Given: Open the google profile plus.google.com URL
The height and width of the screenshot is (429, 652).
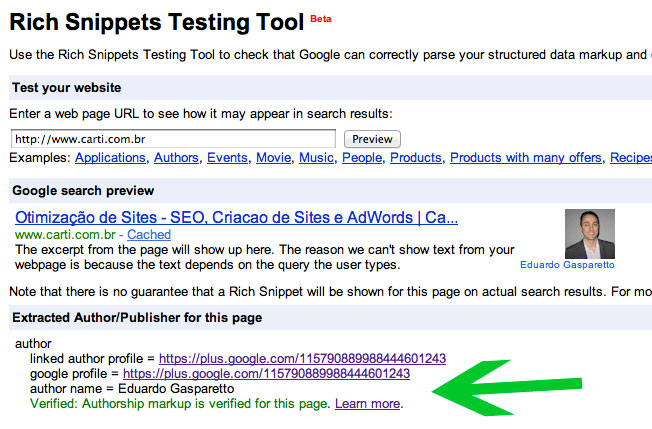Looking at the screenshot, I should pyautogui.click(x=266, y=373).
